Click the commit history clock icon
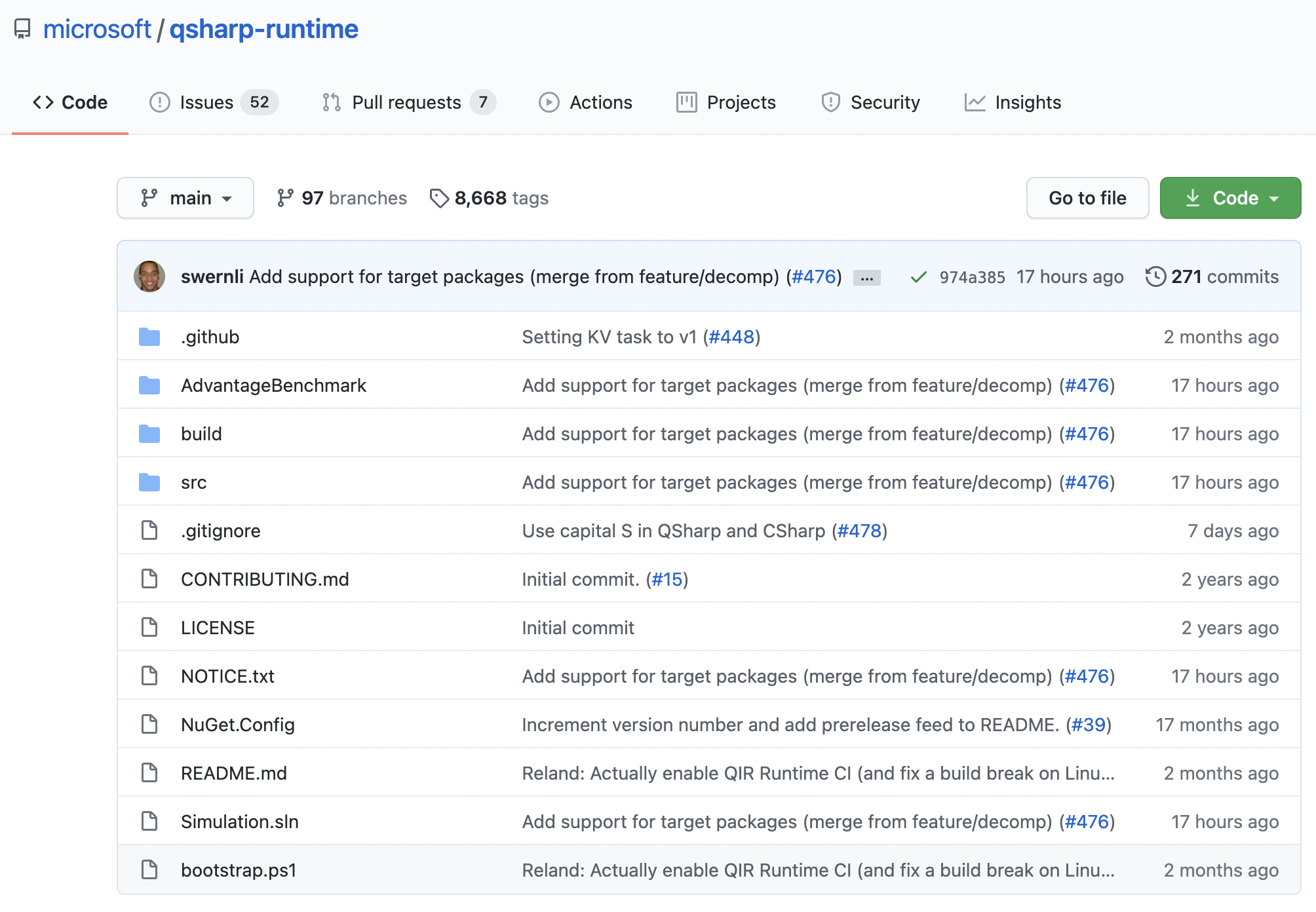 click(1155, 276)
